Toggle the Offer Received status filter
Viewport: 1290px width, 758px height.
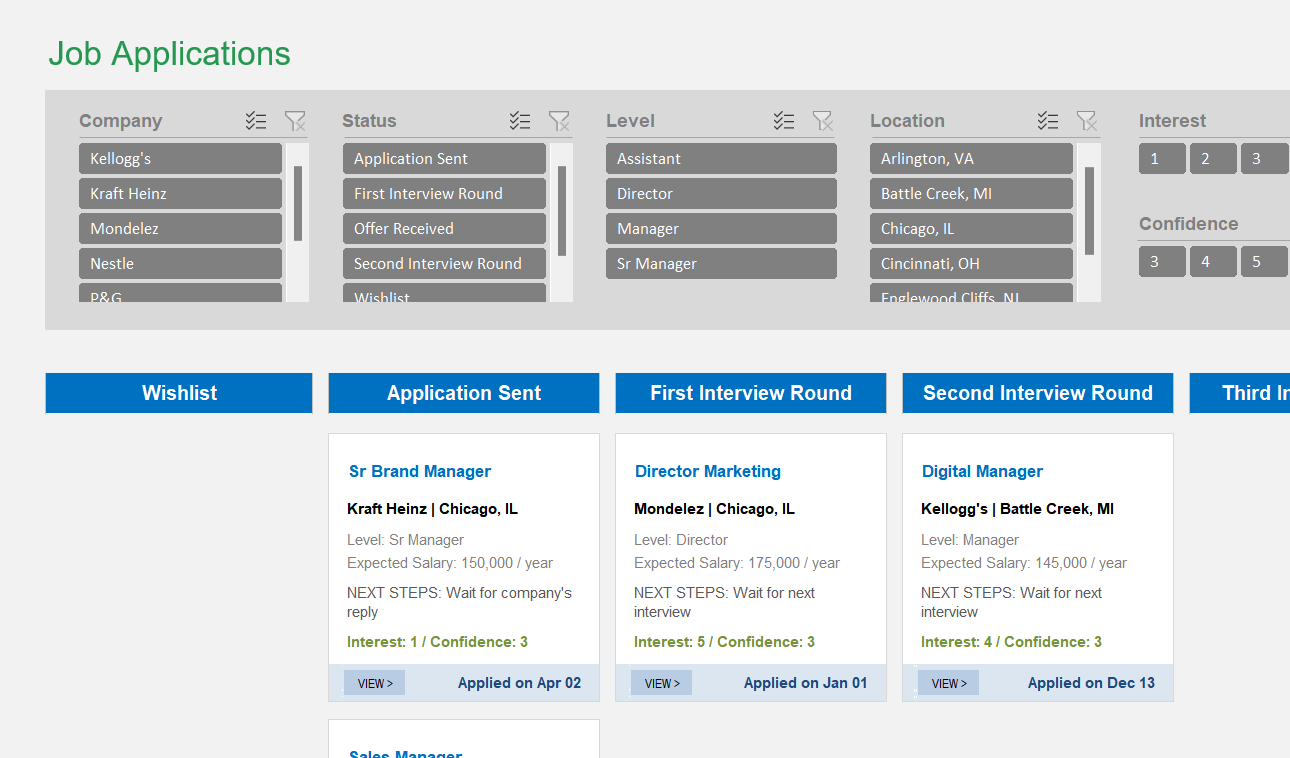click(444, 228)
